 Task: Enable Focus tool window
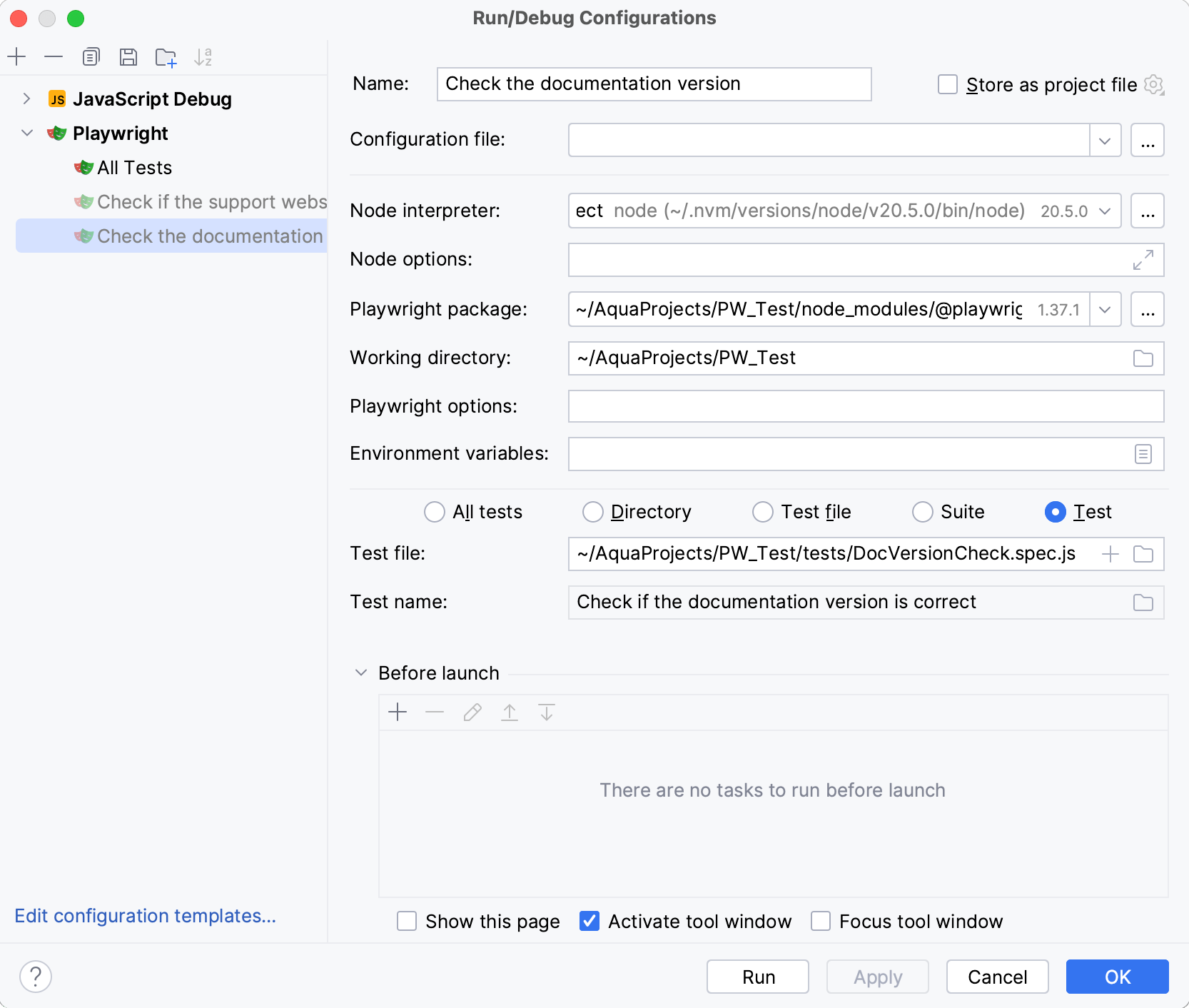click(x=820, y=921)
